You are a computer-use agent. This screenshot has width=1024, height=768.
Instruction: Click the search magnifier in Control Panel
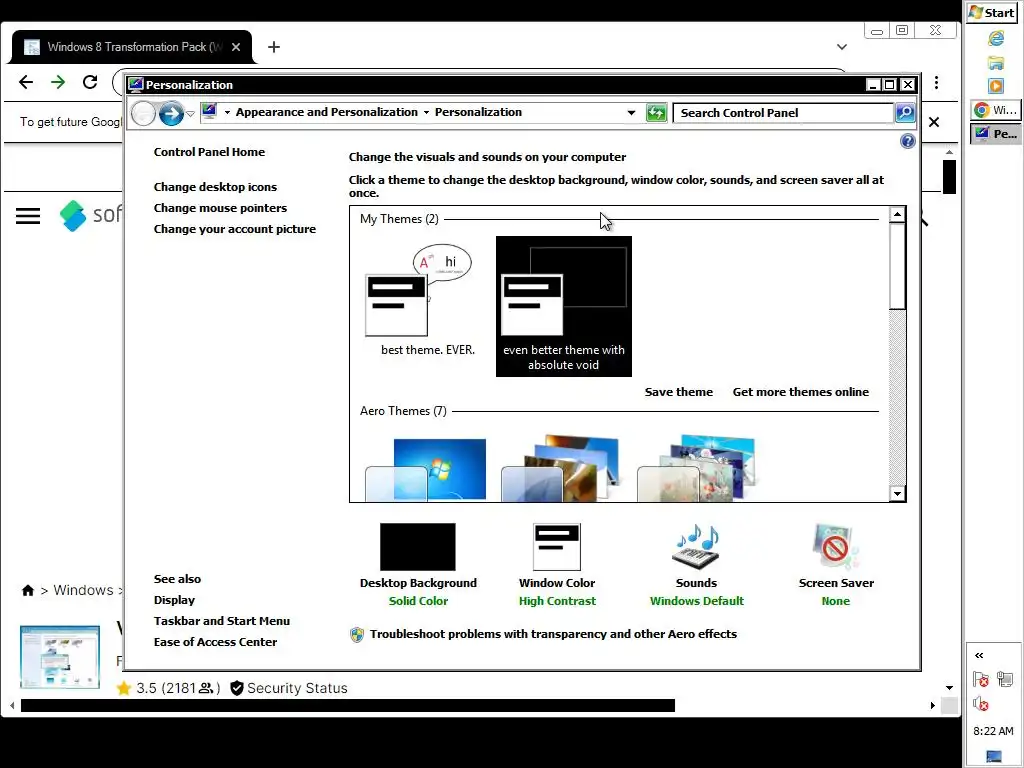(904, 113)
